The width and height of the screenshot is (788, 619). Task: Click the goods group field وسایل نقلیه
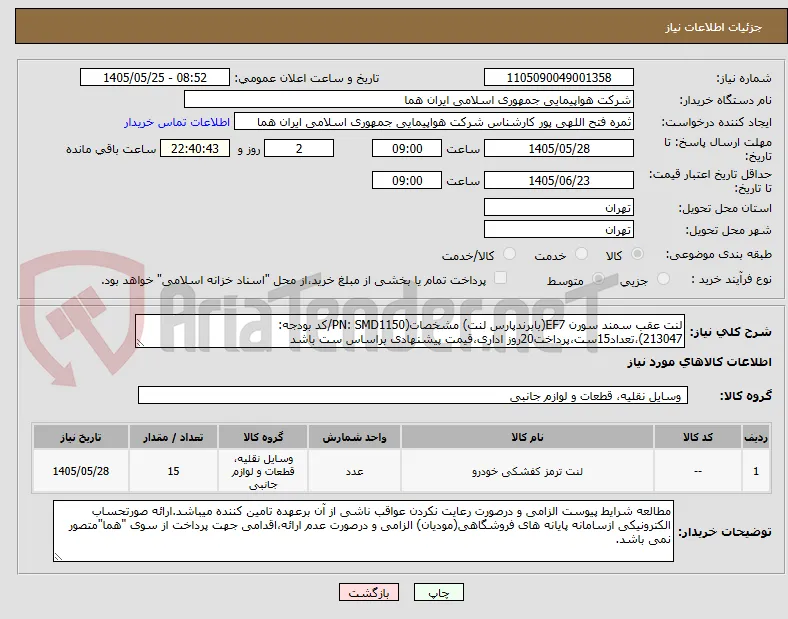(413, 395)
